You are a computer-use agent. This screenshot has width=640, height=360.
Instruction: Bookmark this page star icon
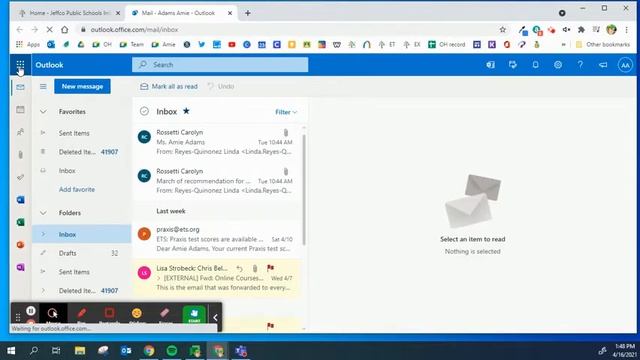pyautogui.click(x=502, y=29)
